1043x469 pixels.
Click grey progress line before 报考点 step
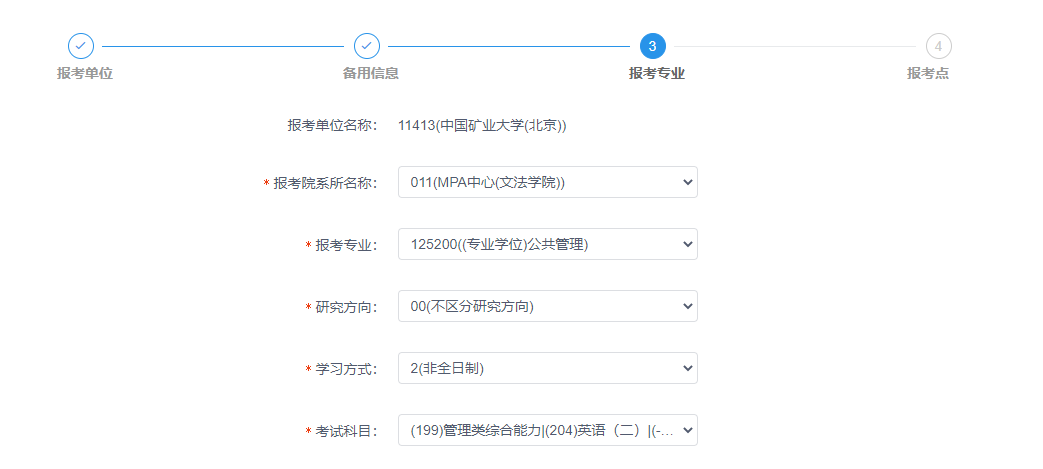coord(795,46)
